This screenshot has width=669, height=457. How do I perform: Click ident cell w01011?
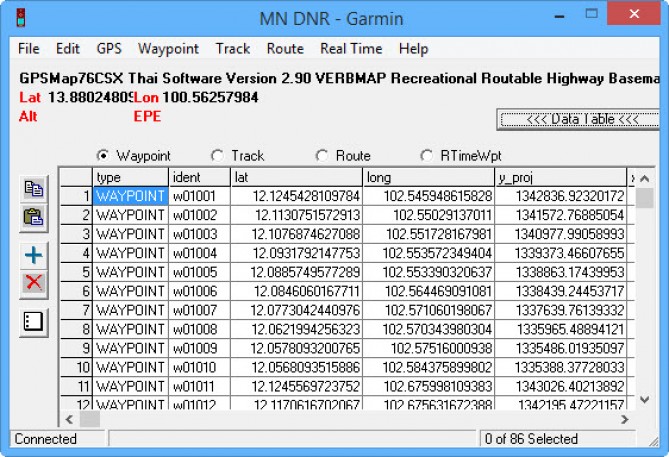[x=199, y=387]
